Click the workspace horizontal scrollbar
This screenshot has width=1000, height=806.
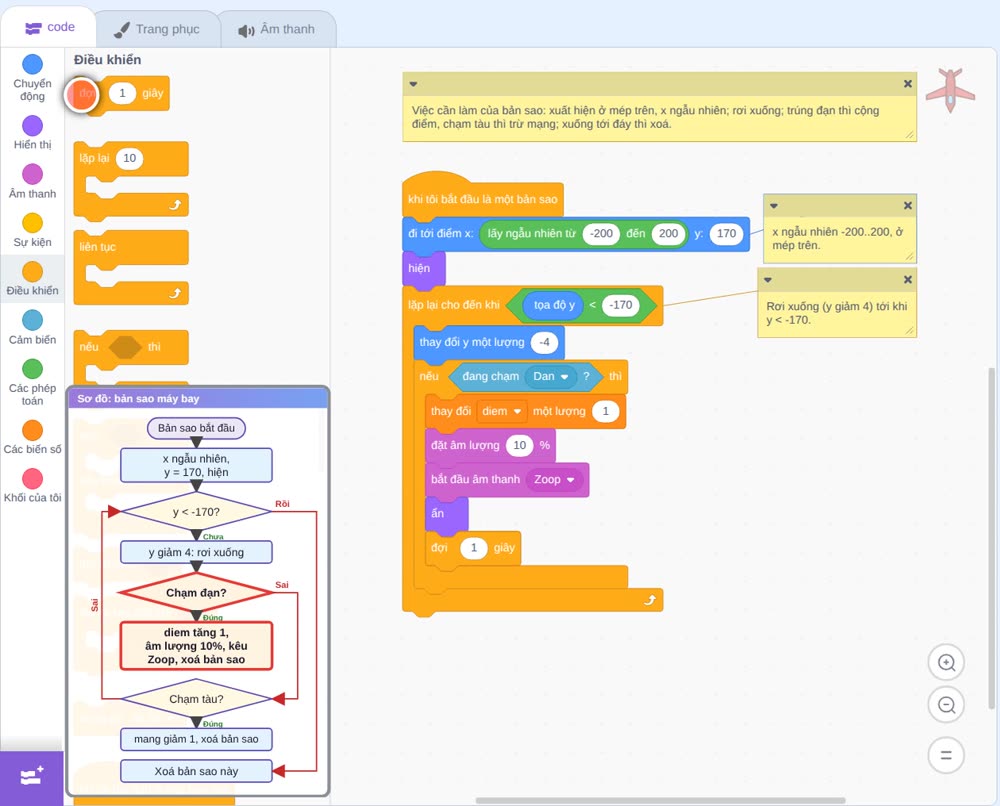pos(660,800)
